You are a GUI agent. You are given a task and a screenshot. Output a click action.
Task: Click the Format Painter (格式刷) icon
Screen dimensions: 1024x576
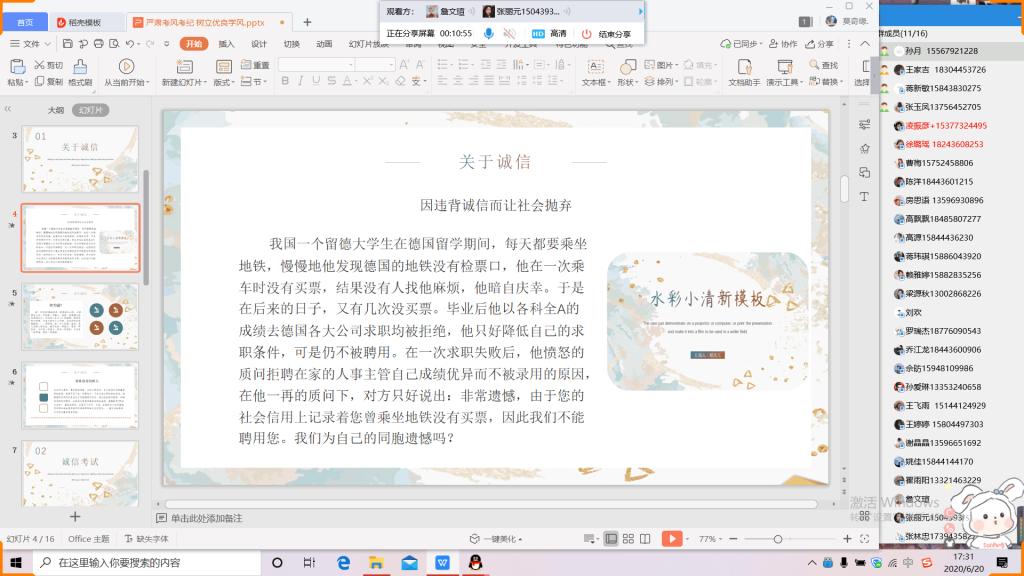coord(80,72)
